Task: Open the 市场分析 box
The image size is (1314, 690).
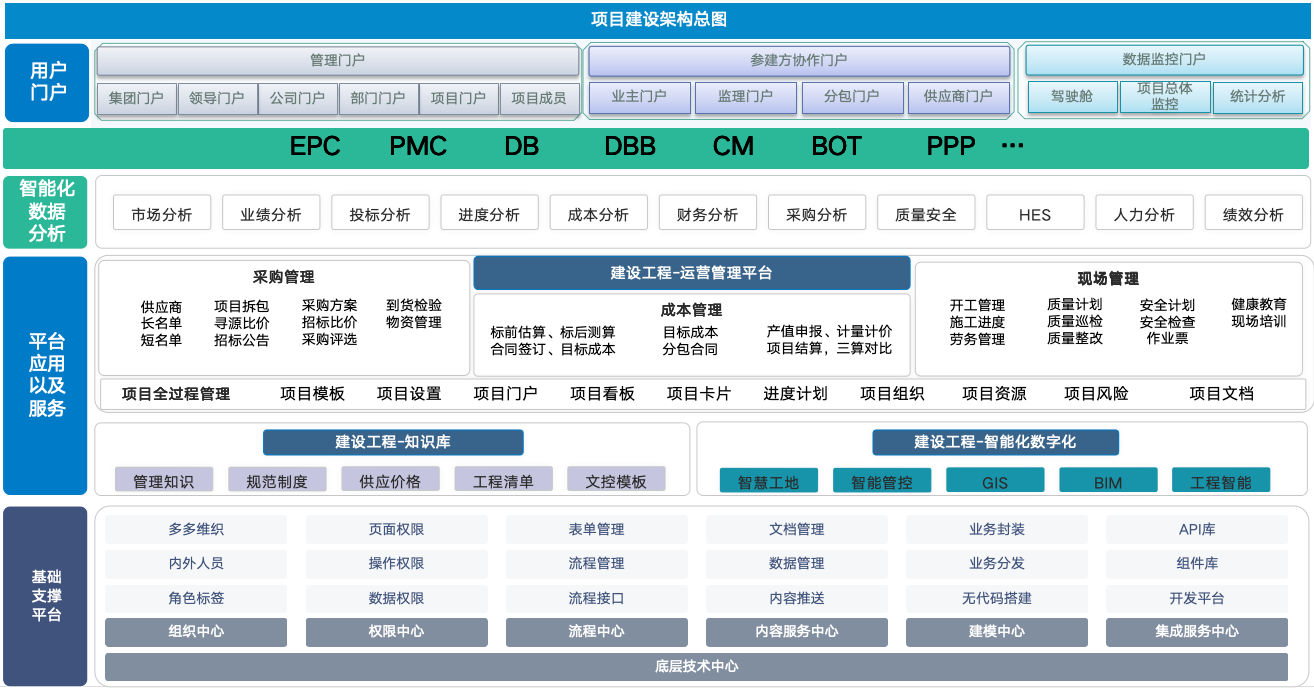Action: tap(162, 214)
